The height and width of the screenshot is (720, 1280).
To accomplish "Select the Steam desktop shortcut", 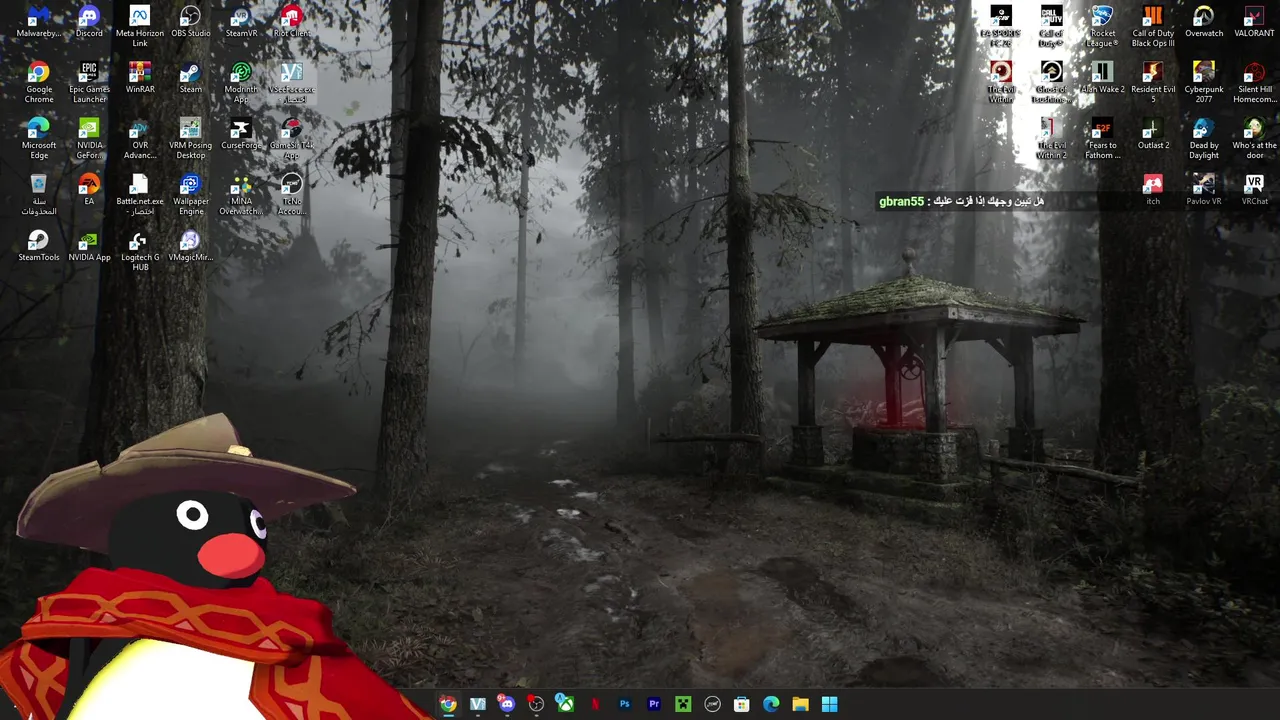I will pos(190,78).
